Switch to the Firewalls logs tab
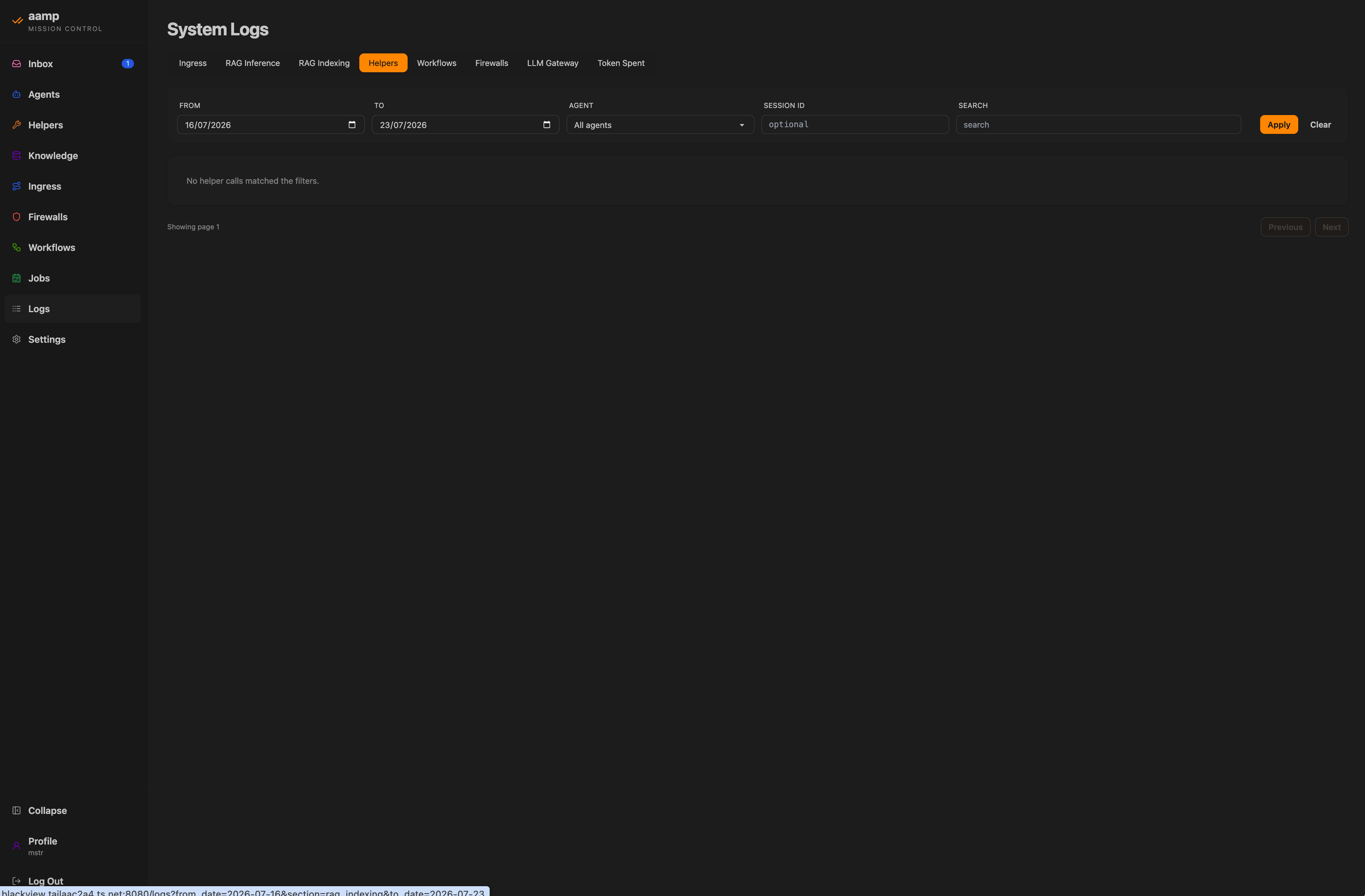This screenshot has width=1365, height=896. [x=492, y=63]
